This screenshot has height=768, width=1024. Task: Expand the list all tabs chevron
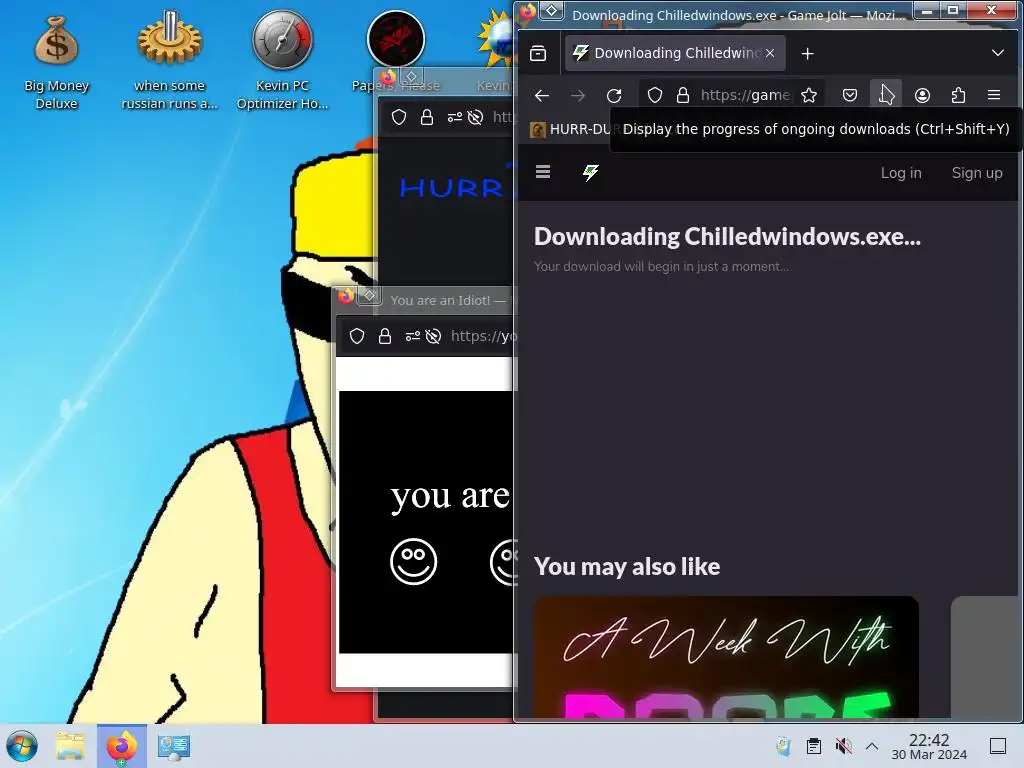(x=997, y=53)
